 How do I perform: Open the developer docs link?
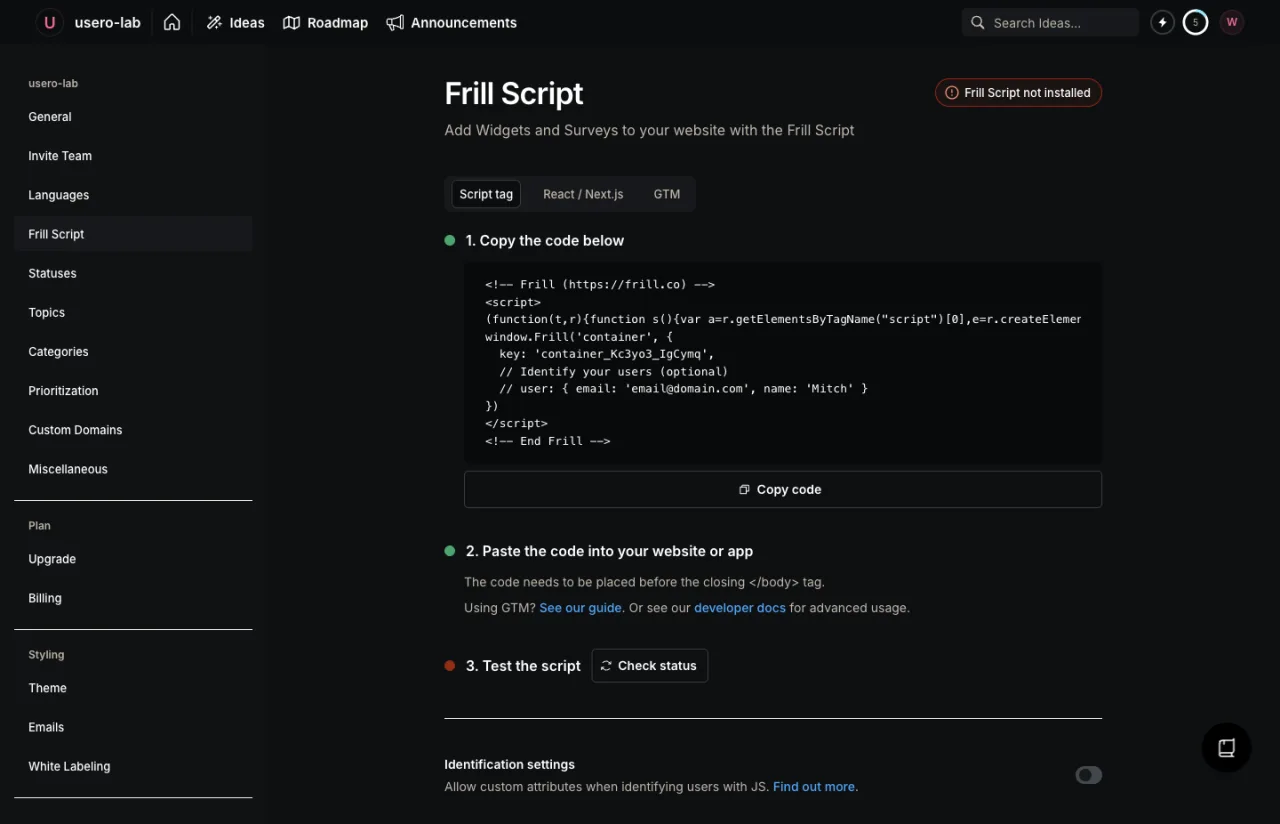(x=740, y=607)
